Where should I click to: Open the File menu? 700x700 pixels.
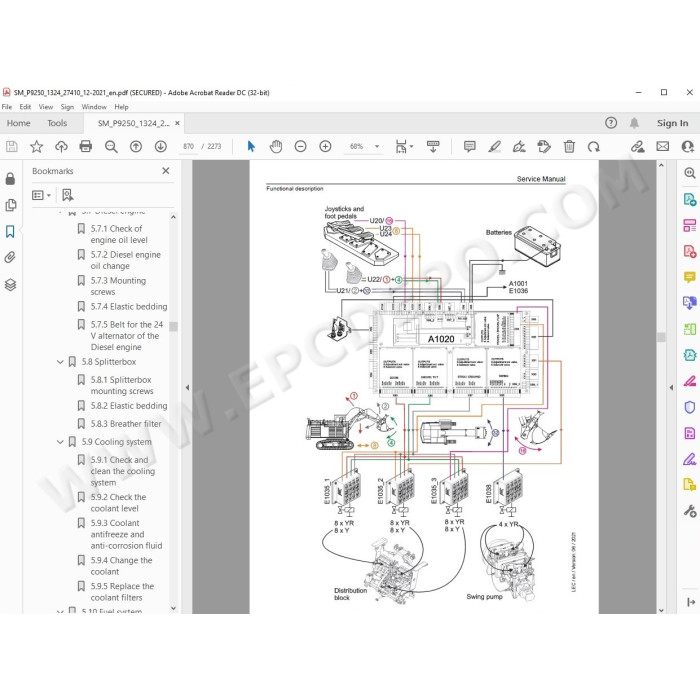[x=7, y=107]
